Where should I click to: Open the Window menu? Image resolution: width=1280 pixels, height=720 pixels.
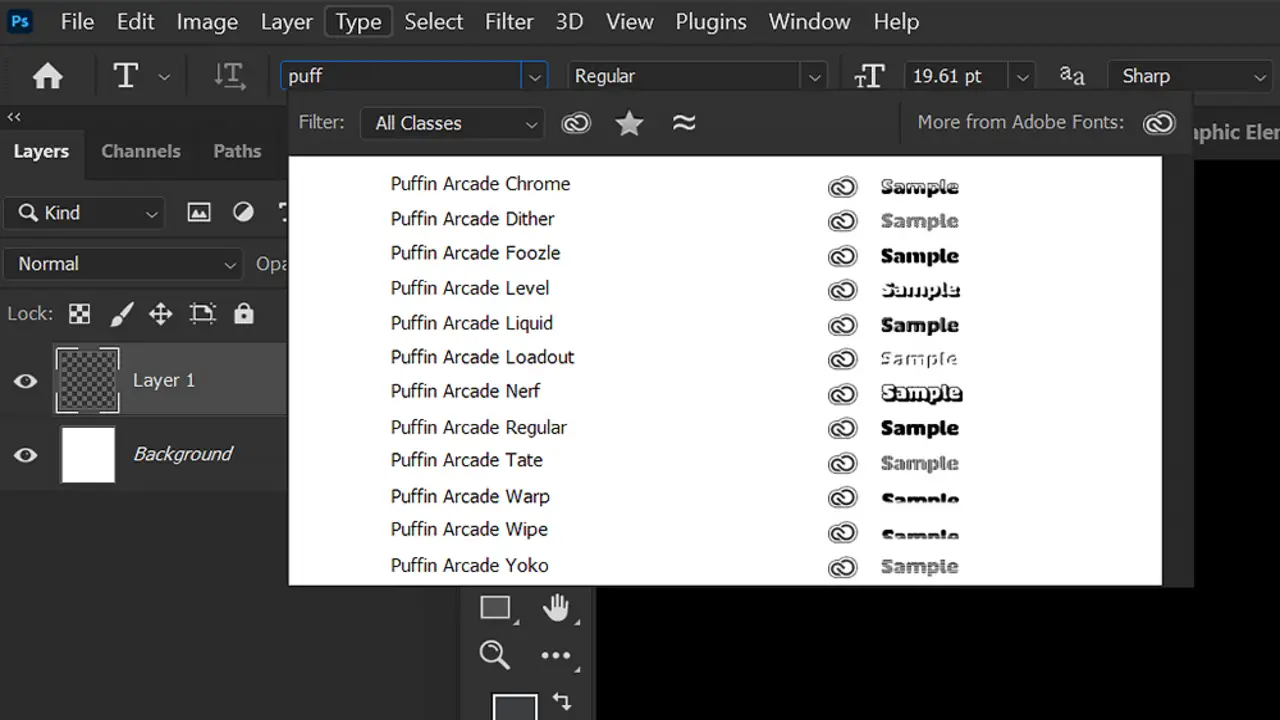[x=810, y=21]
